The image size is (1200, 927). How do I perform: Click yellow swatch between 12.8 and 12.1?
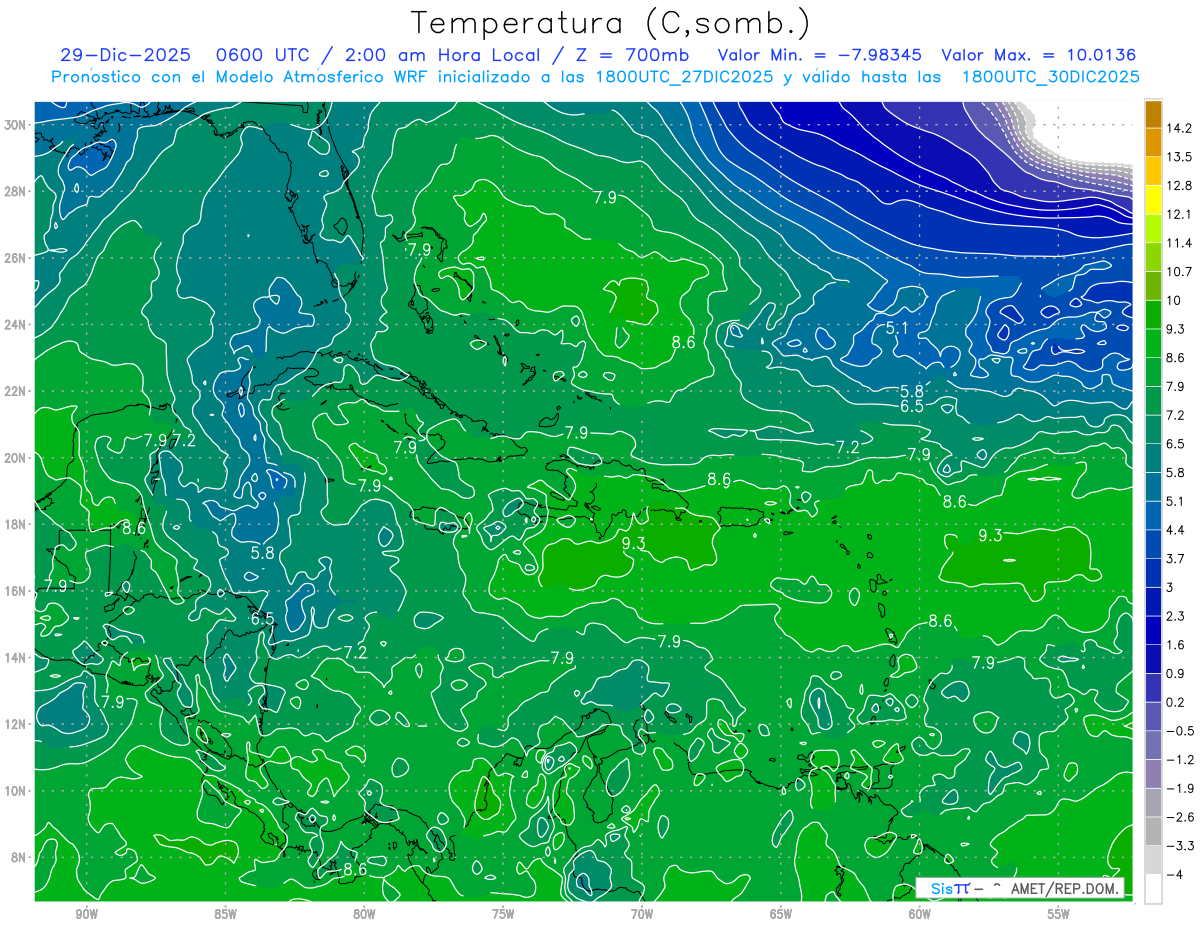1153,200
